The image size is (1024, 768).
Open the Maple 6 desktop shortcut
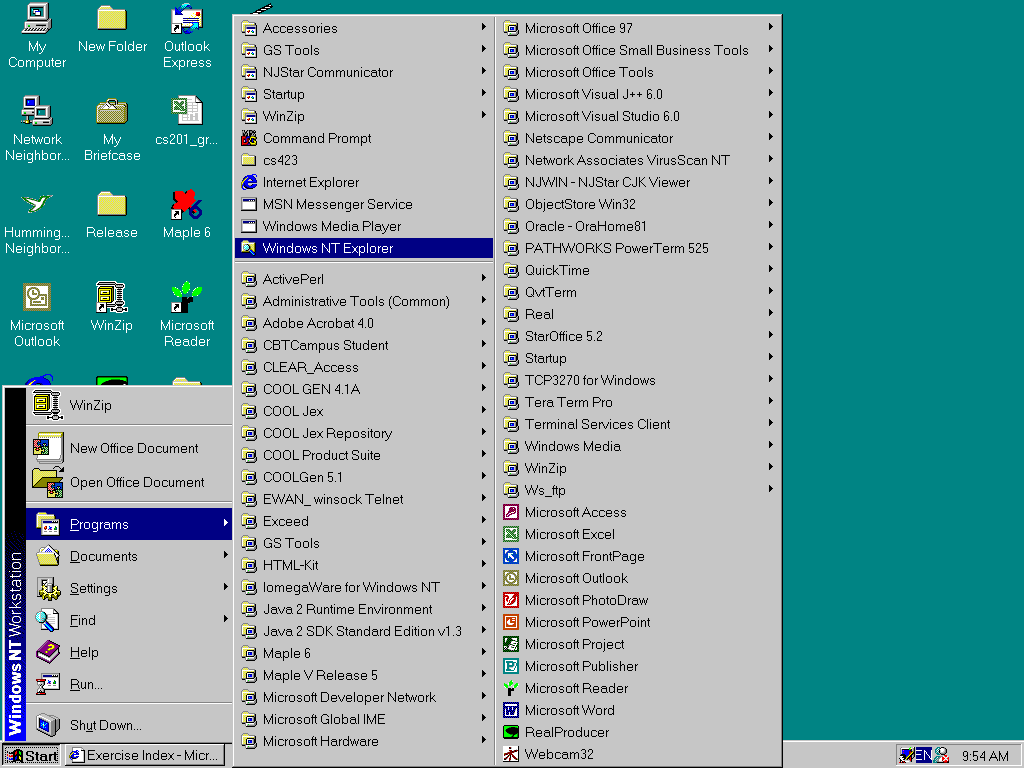[x=187, y=205]
